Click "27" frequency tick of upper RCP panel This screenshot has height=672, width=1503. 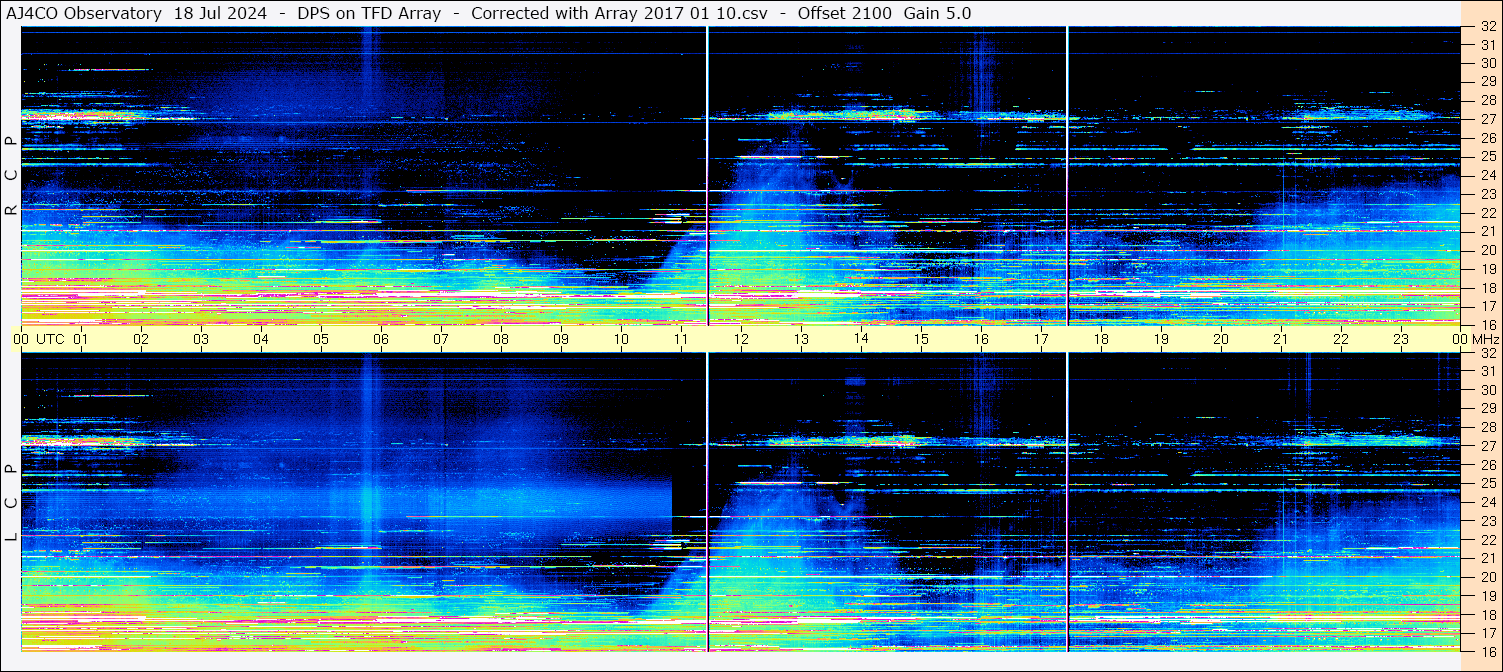[x=1487, y=119]
